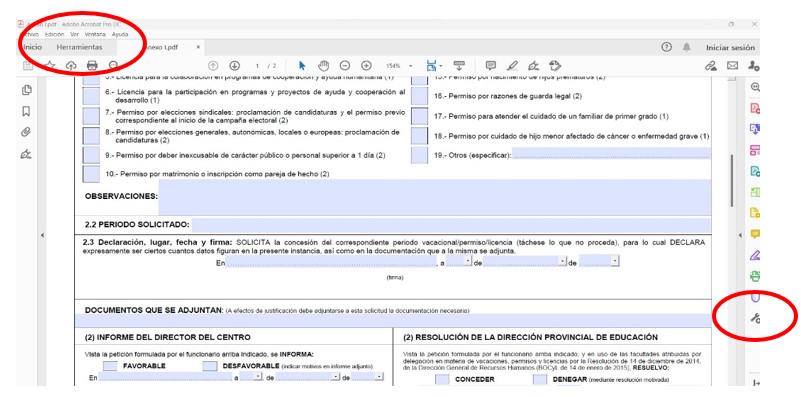801x397 pixels.
Task: Click the sign document pen icon
Action: 534,65
